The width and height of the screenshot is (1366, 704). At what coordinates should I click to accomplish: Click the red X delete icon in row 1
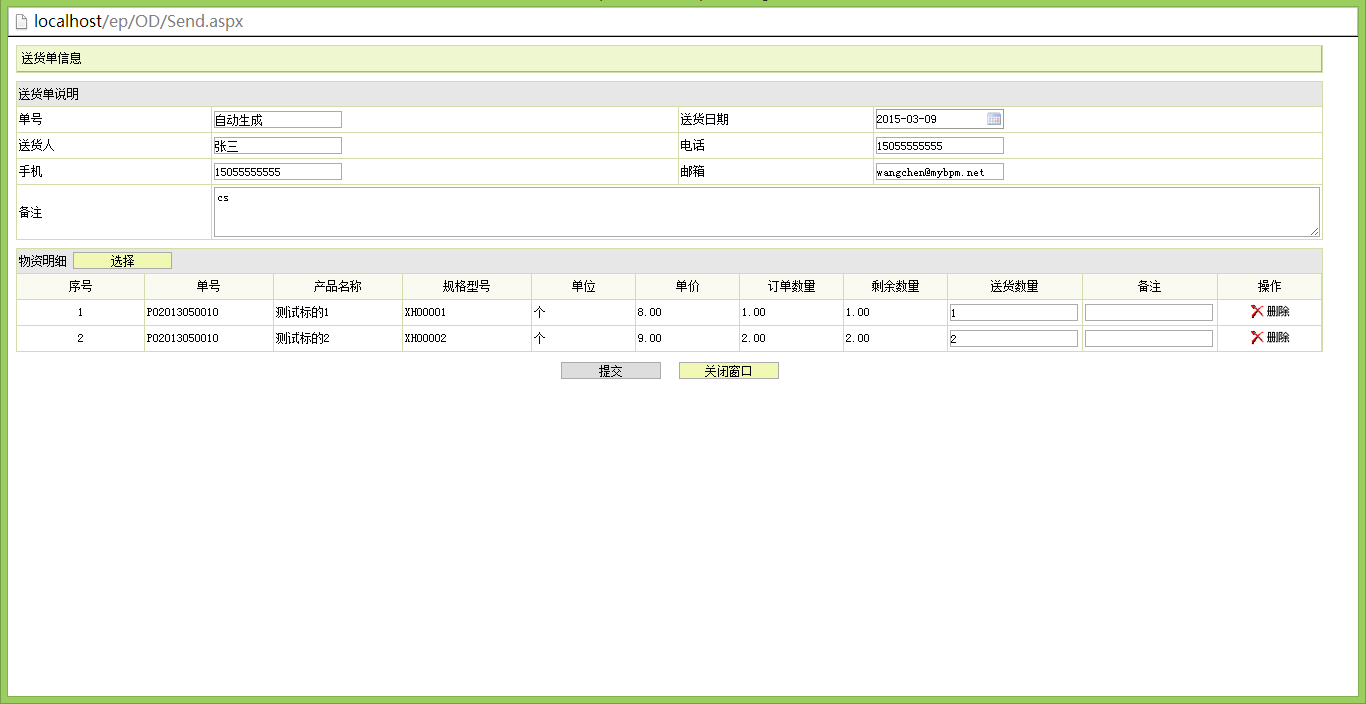pyautogui.click(x=1257, y=312)
